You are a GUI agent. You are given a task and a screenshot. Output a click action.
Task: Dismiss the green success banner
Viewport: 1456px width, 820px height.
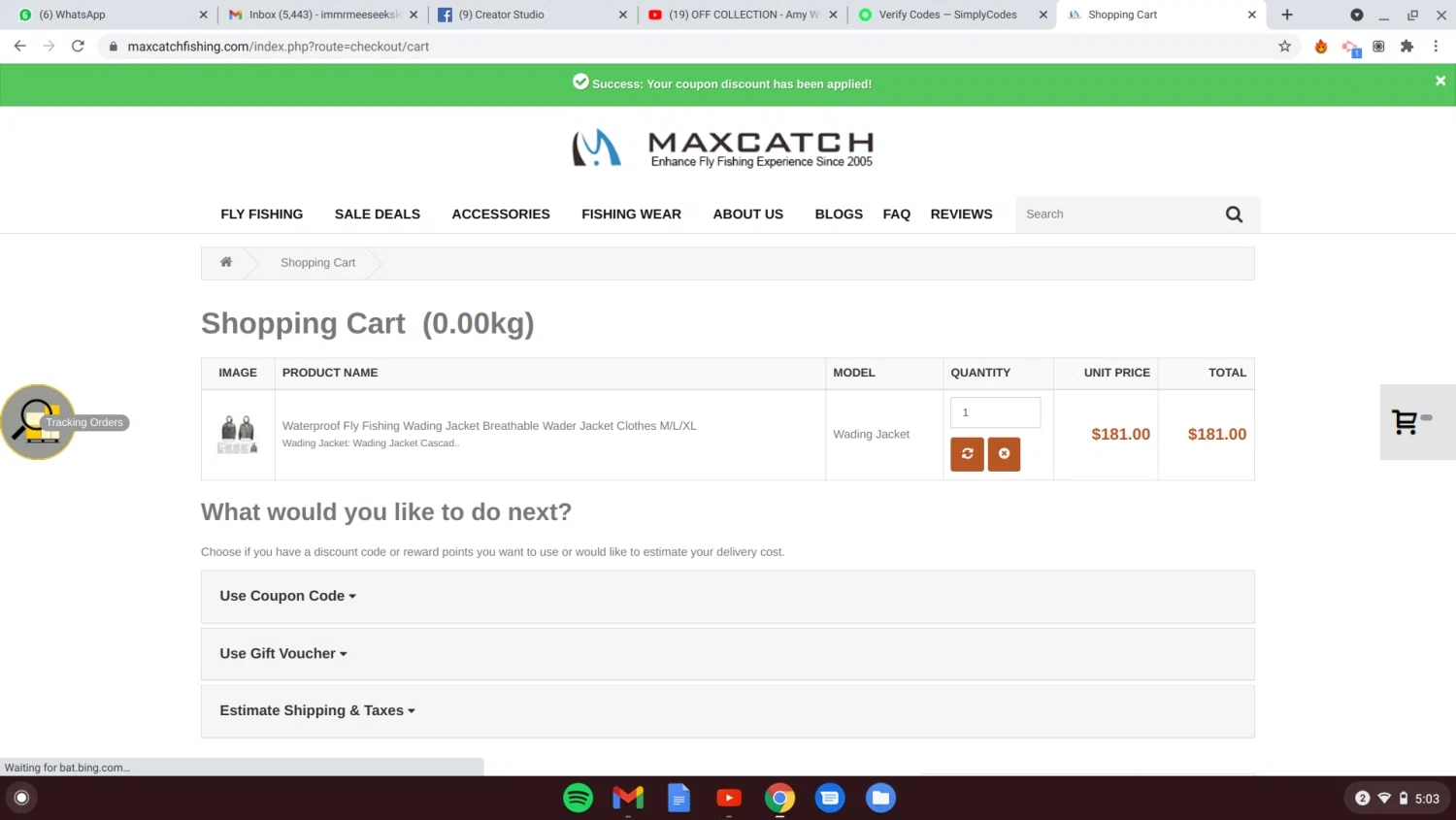tap(1440, 82)
